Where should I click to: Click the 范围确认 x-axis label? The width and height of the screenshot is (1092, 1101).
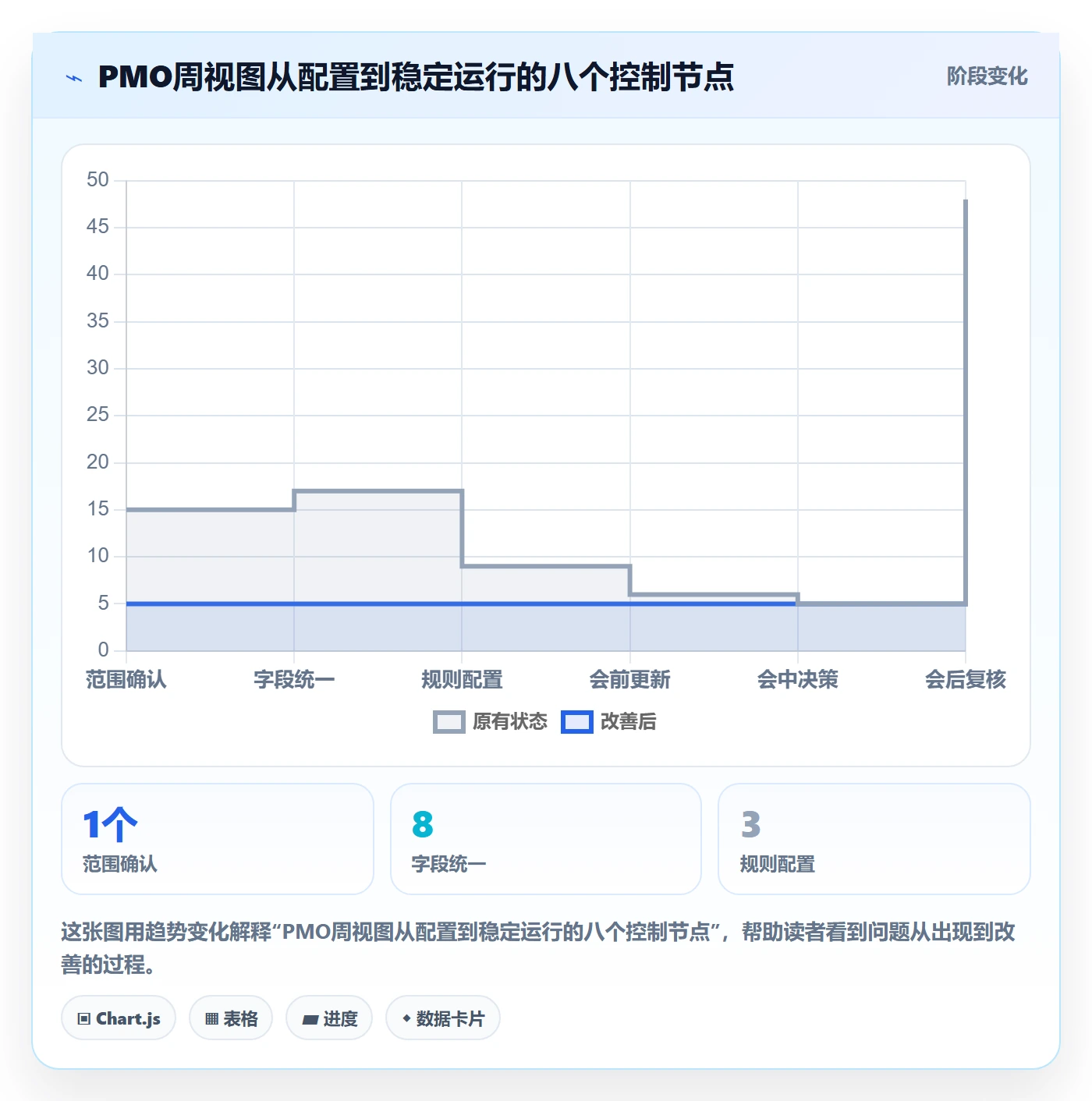click(x=126, y=680)
